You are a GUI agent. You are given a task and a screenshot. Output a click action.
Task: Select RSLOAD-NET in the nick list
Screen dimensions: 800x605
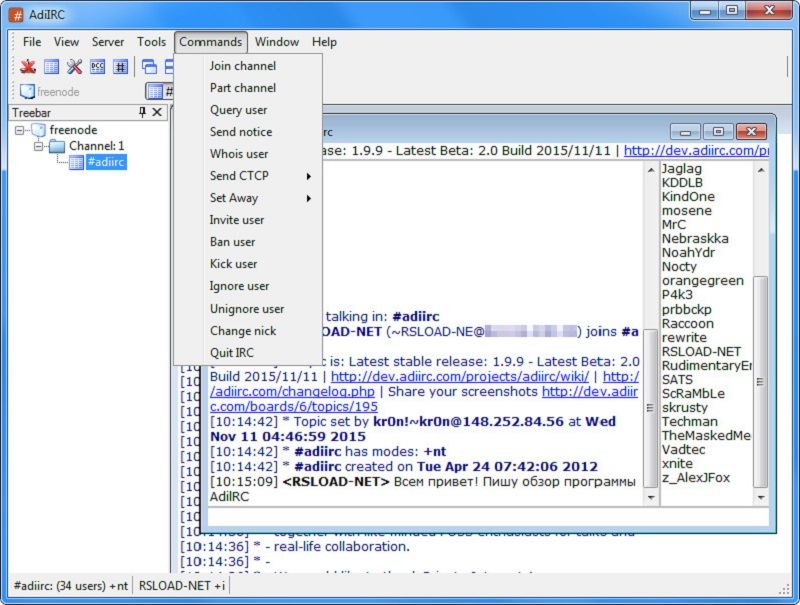(701, 352)
